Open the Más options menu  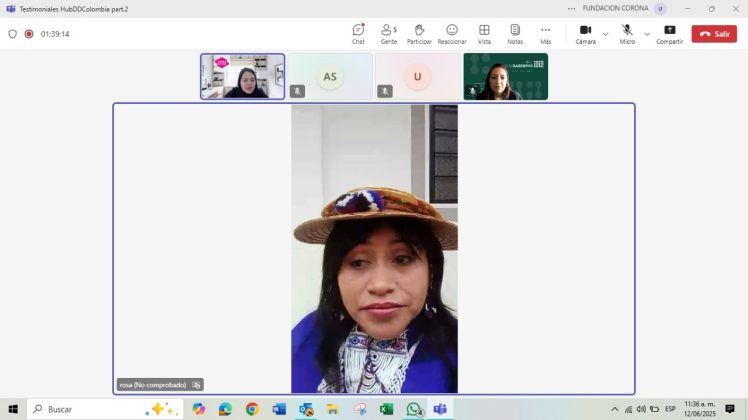point(545,34)
